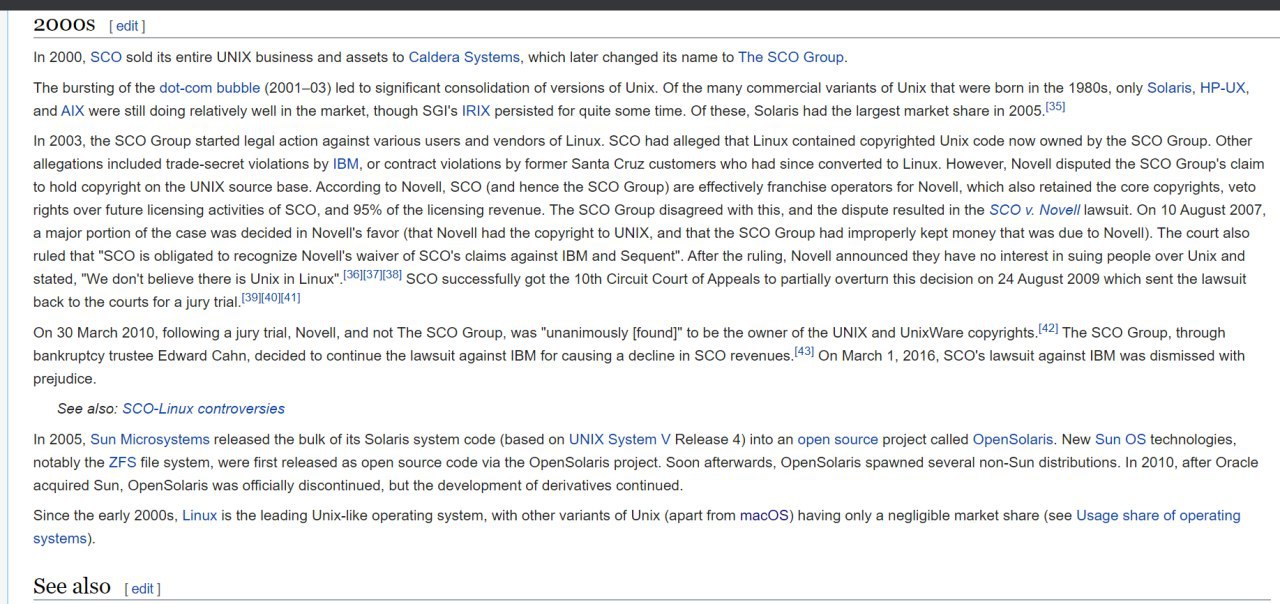The width and height of the screenshot is (1280, 604).
Task: Open the IBM link
Action: pos(346,163)
